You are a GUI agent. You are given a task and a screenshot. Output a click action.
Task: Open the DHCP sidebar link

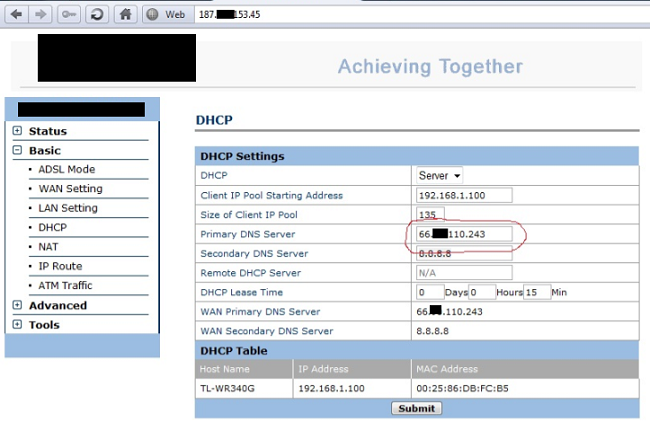[53, 227]
